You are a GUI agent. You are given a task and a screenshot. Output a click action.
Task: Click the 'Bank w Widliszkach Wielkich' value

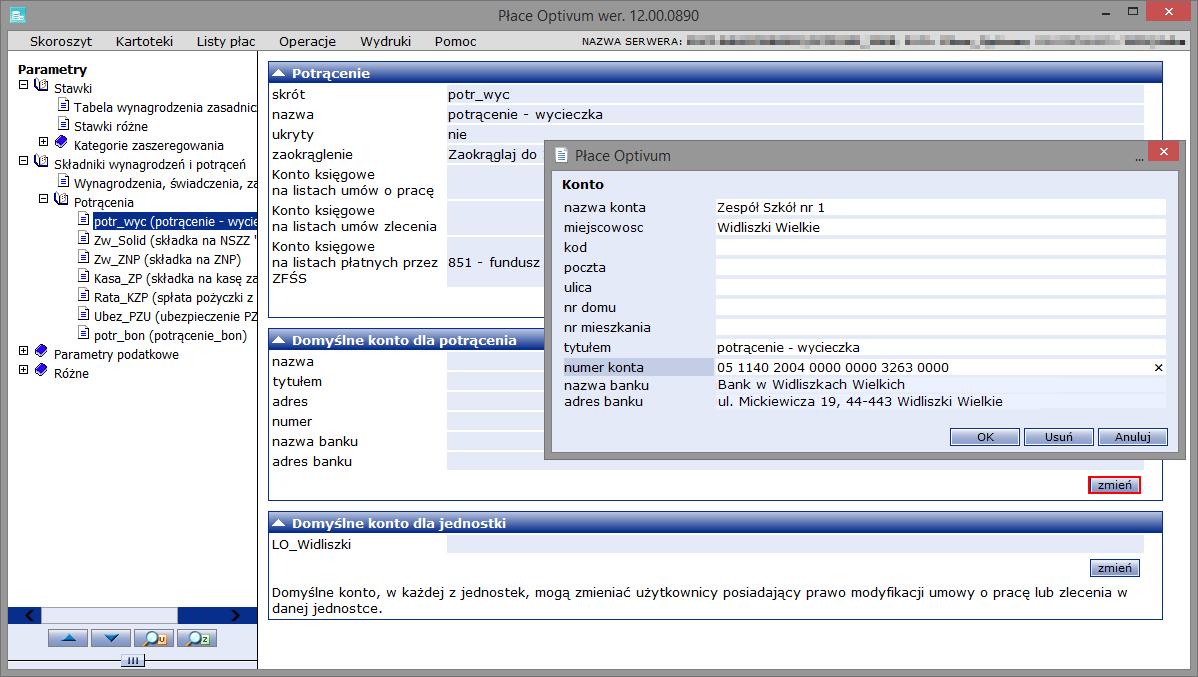pos(811,384)
